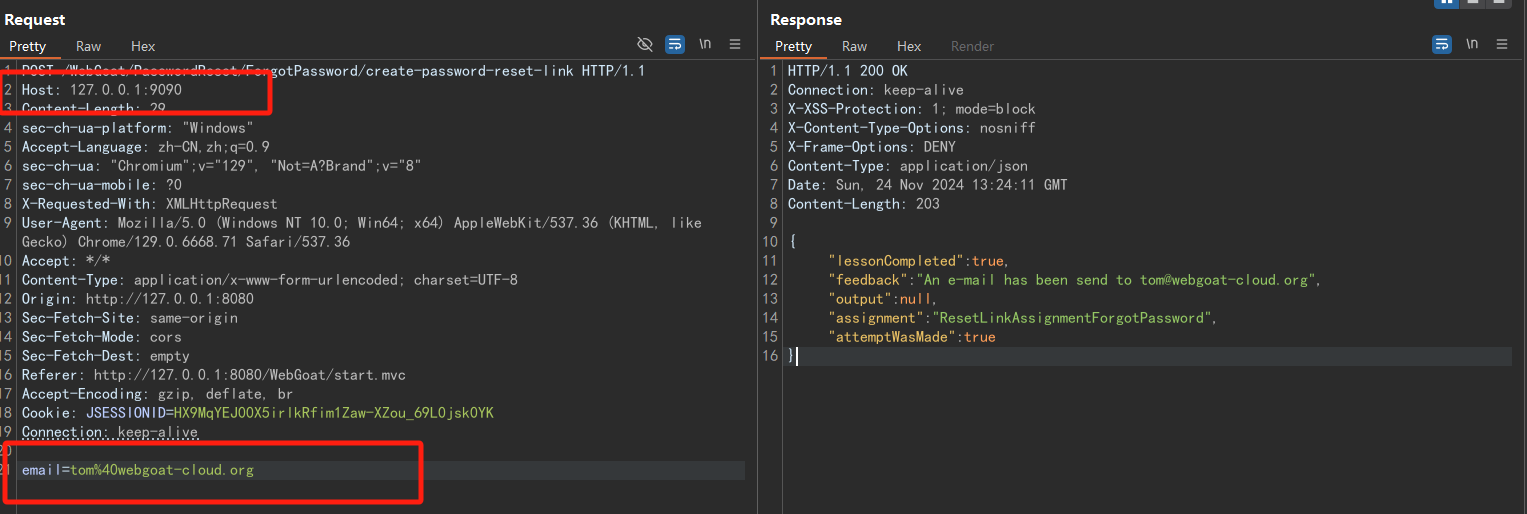Click the Referer start.mvc header line

coord(214,375)
